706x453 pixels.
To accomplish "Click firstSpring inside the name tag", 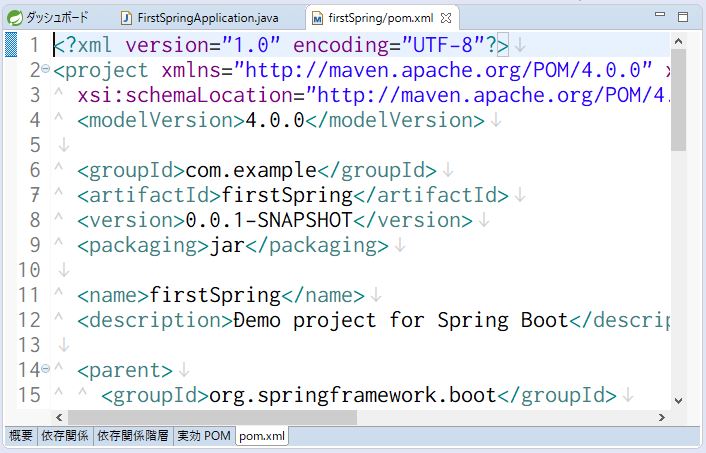I will [x=215, y=295].
